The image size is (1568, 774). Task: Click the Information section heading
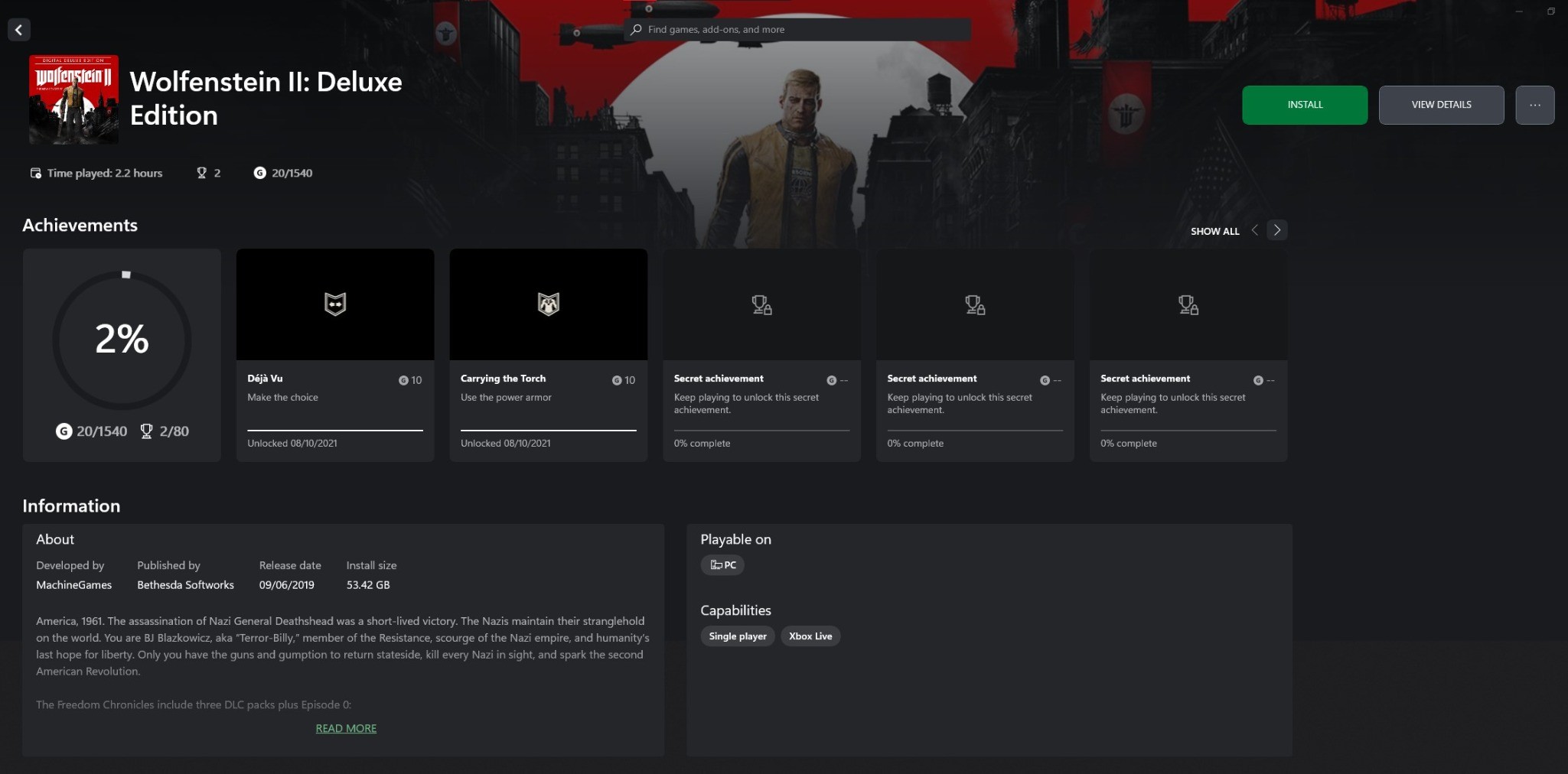point(71,506)
